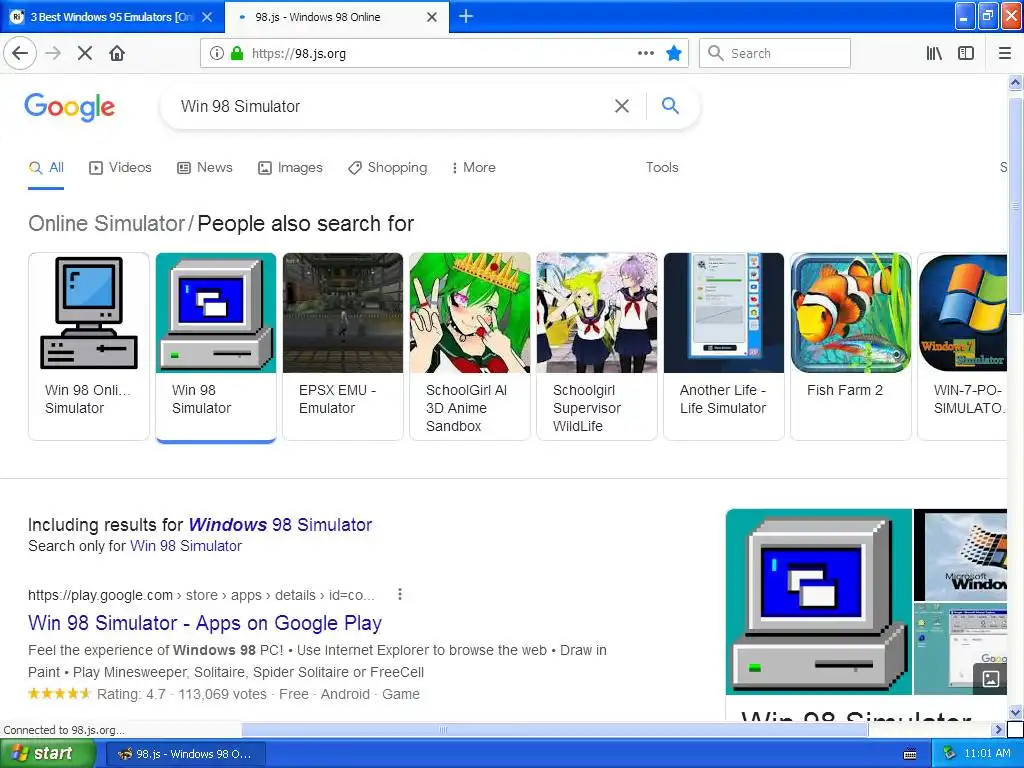The image size is (1024, 768).
Task: Open the Fish Farm 2 card
Action: click(851, 346)
